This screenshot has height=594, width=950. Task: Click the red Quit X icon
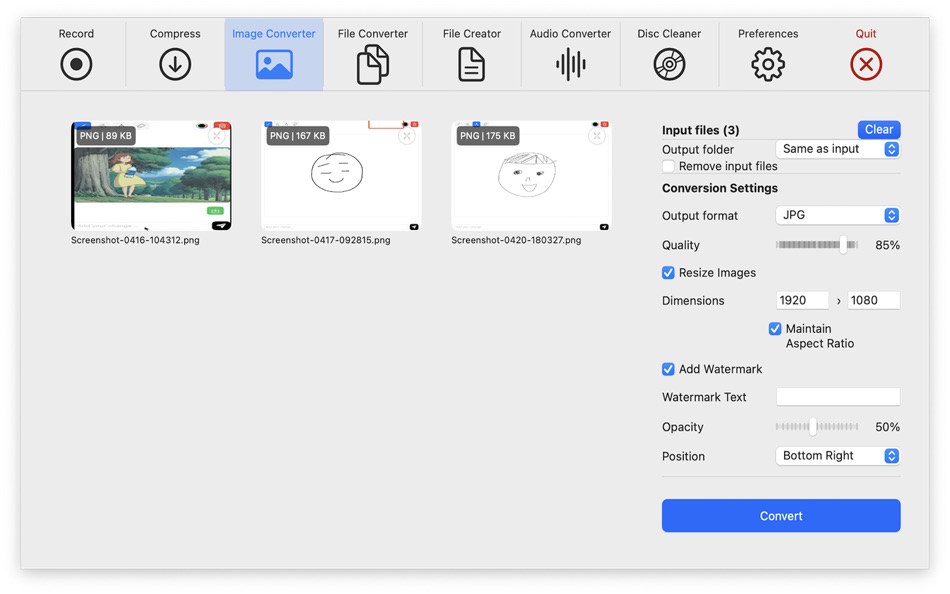(x=866, y=64)
